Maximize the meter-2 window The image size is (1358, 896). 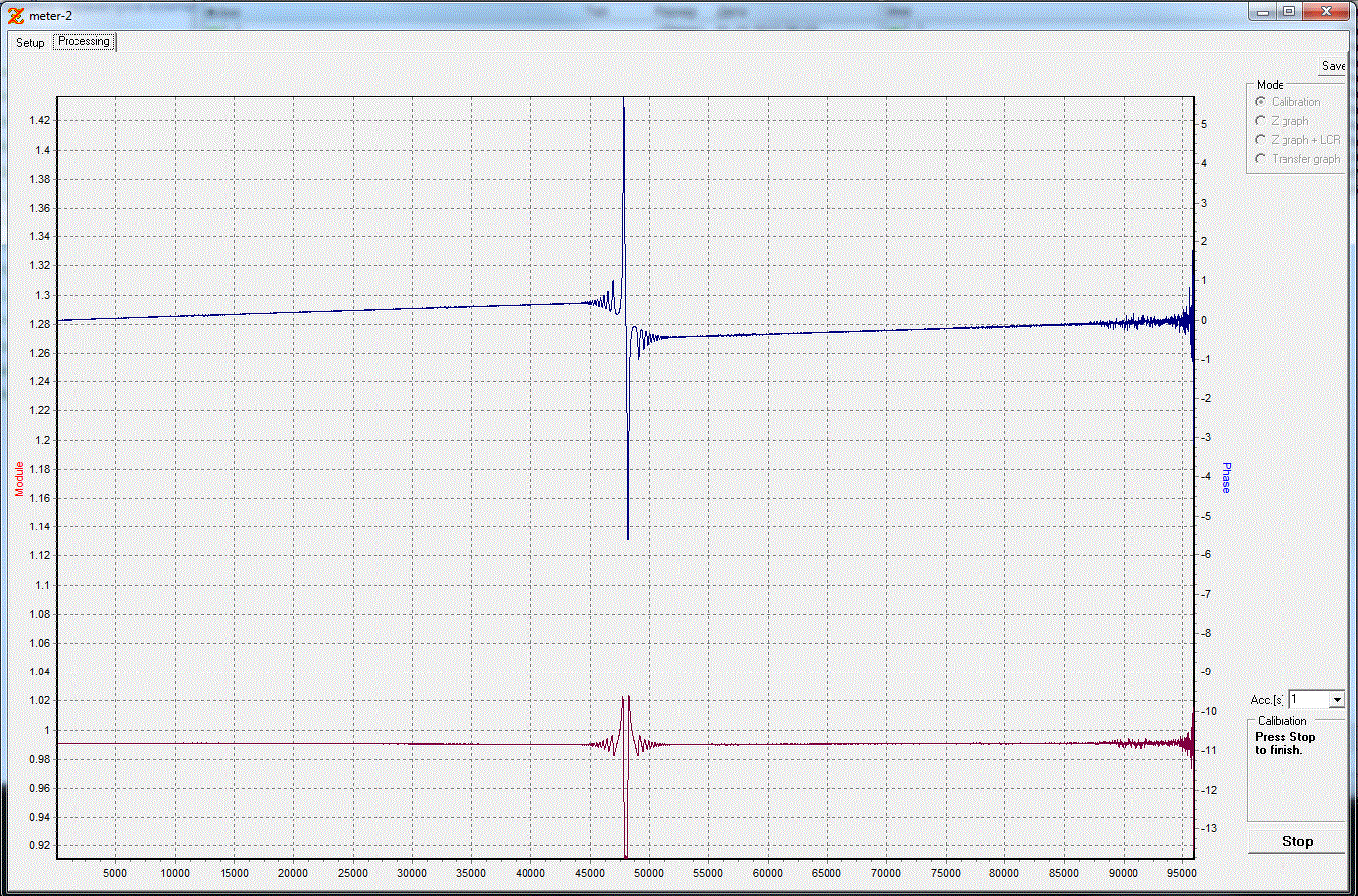[x=1289, y=12]
